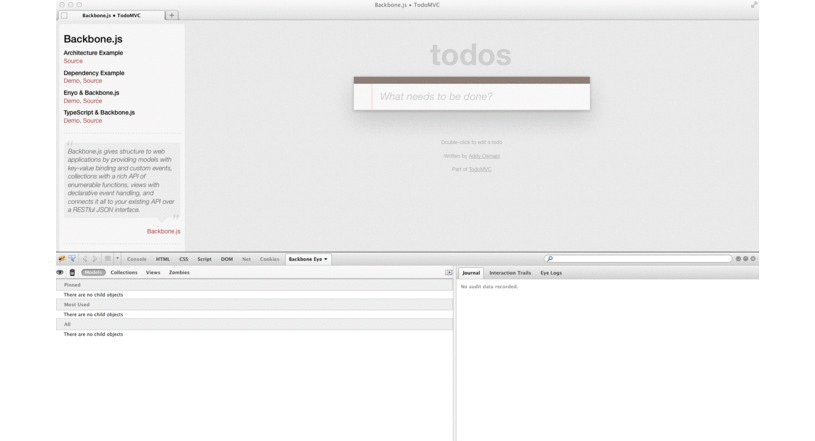
Task: Open the small dropdown arrow beside lines icon
Action: 117,259
